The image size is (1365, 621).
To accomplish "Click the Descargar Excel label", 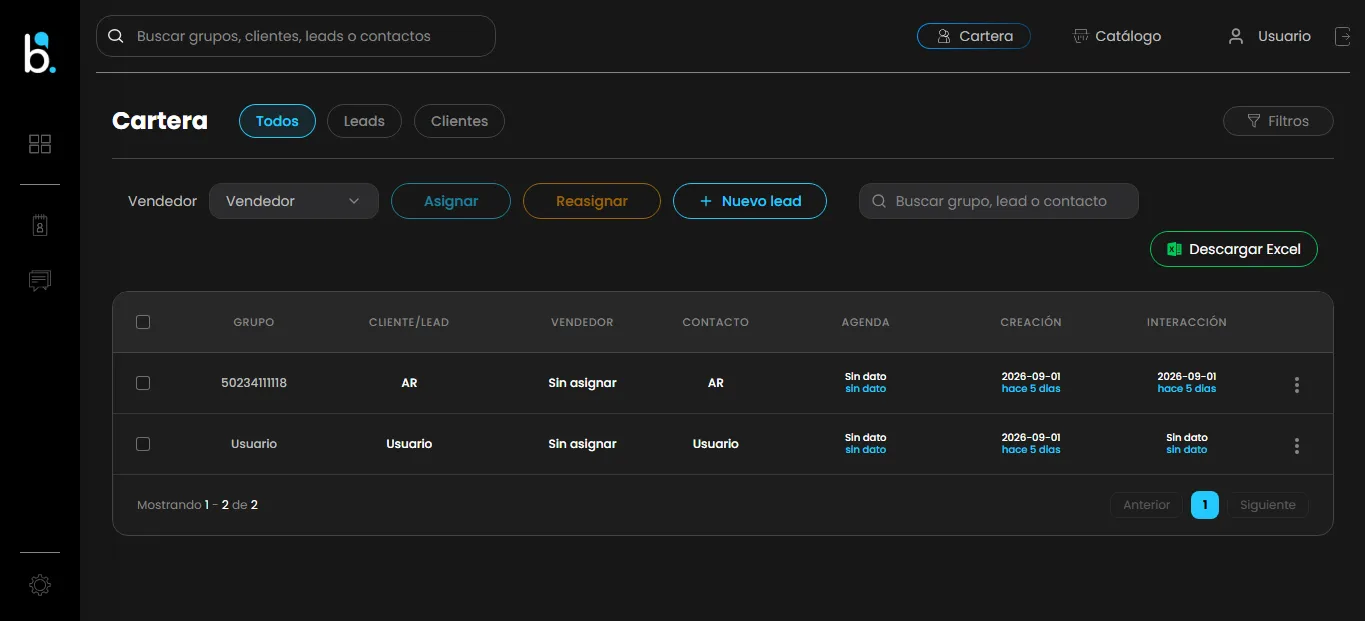I will pos(1245,249).
